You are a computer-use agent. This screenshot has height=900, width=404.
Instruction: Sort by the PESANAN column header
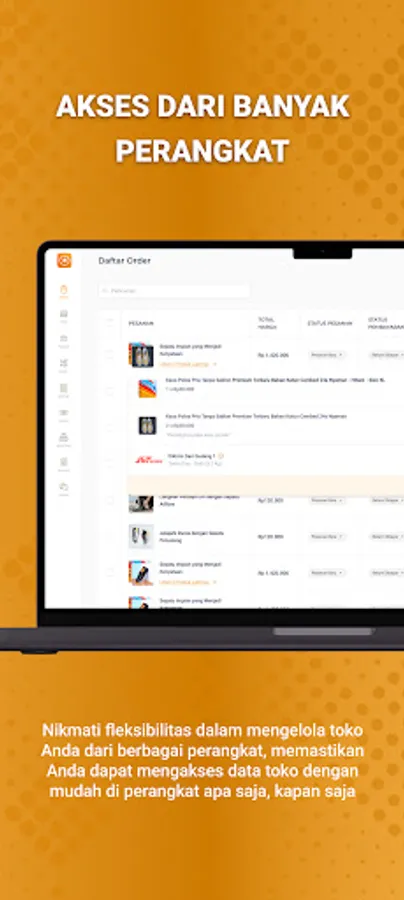point(141,324)
